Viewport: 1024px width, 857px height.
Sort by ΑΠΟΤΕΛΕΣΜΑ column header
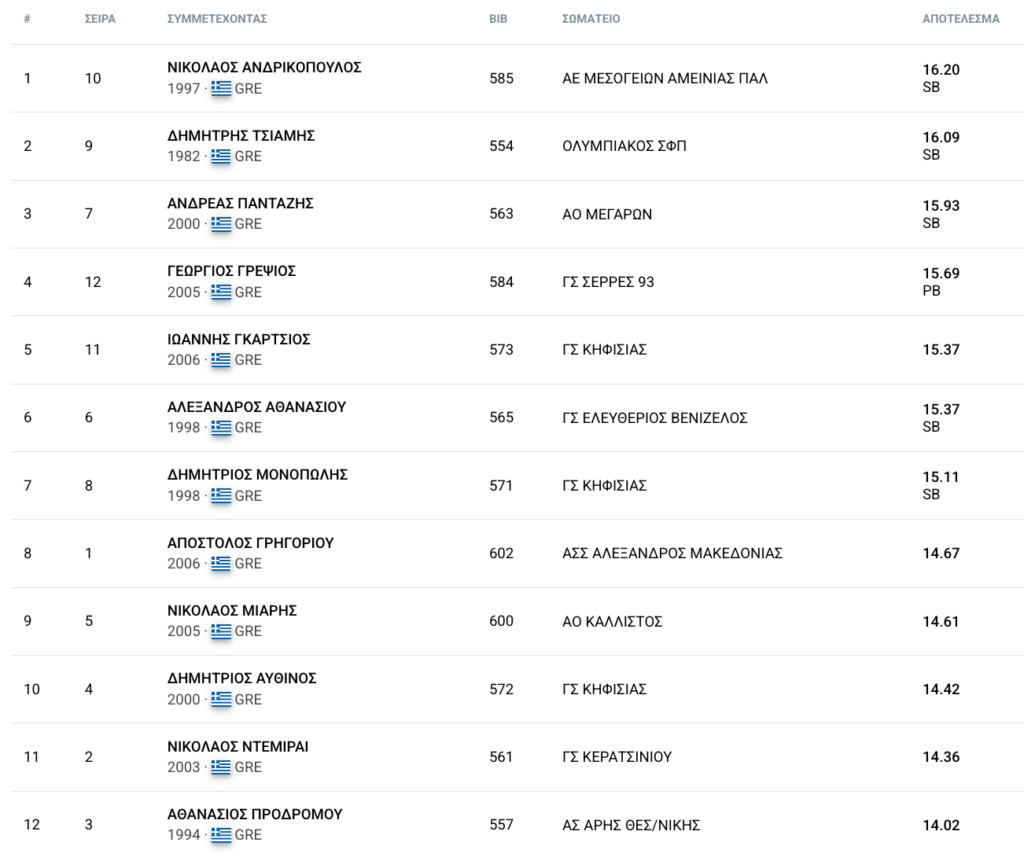tap(960, 19)
